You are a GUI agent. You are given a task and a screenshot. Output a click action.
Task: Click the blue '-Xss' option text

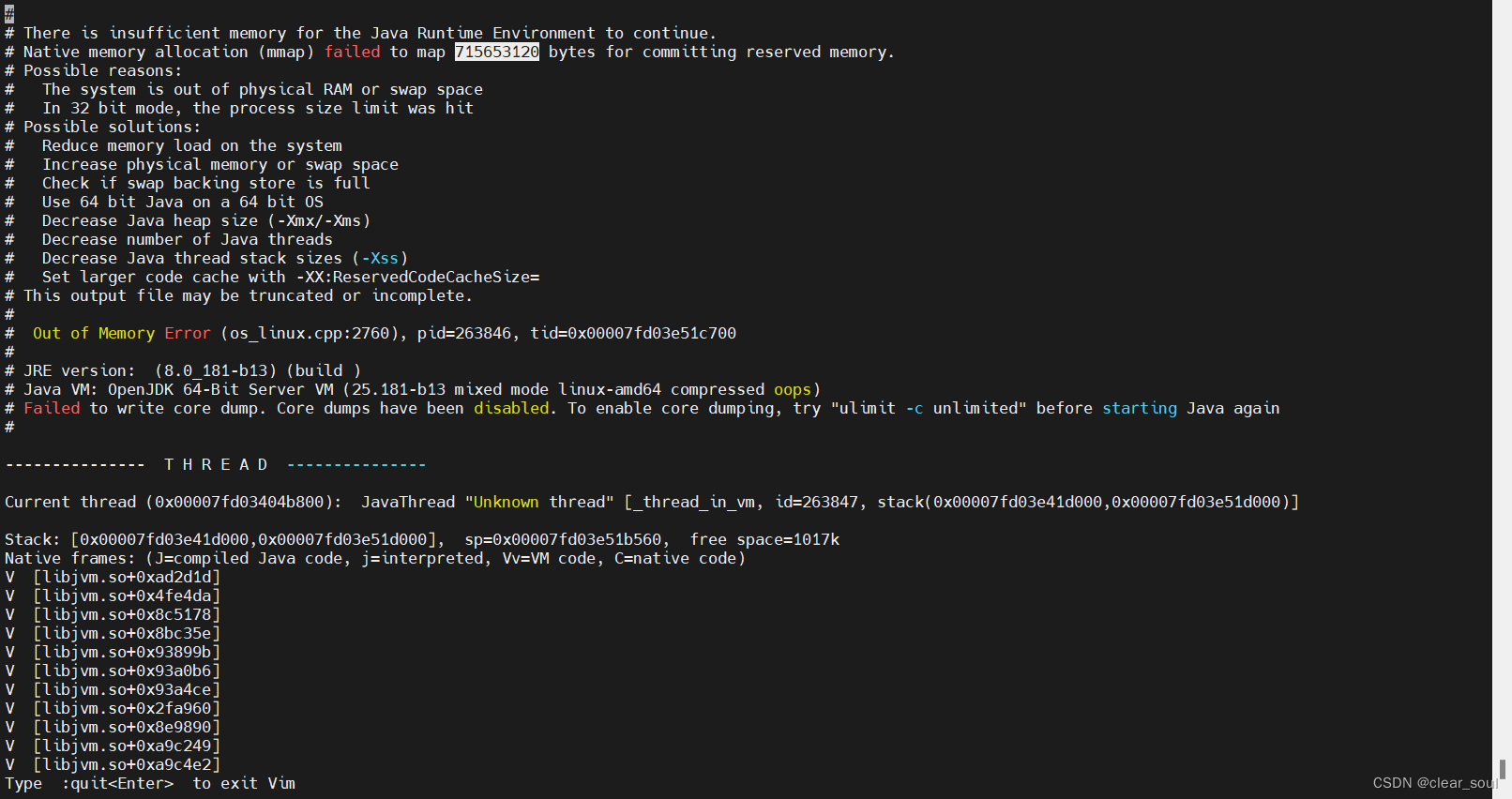click(380, 258)
